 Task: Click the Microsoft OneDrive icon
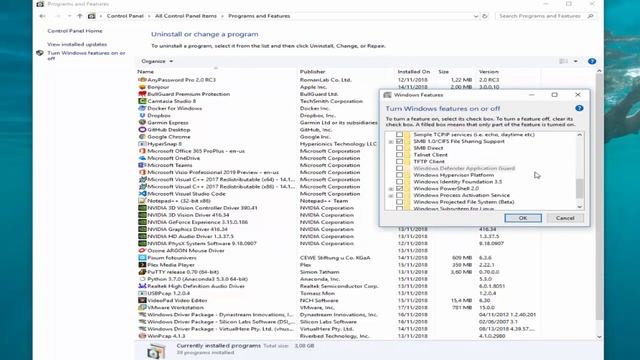(142, 158)
